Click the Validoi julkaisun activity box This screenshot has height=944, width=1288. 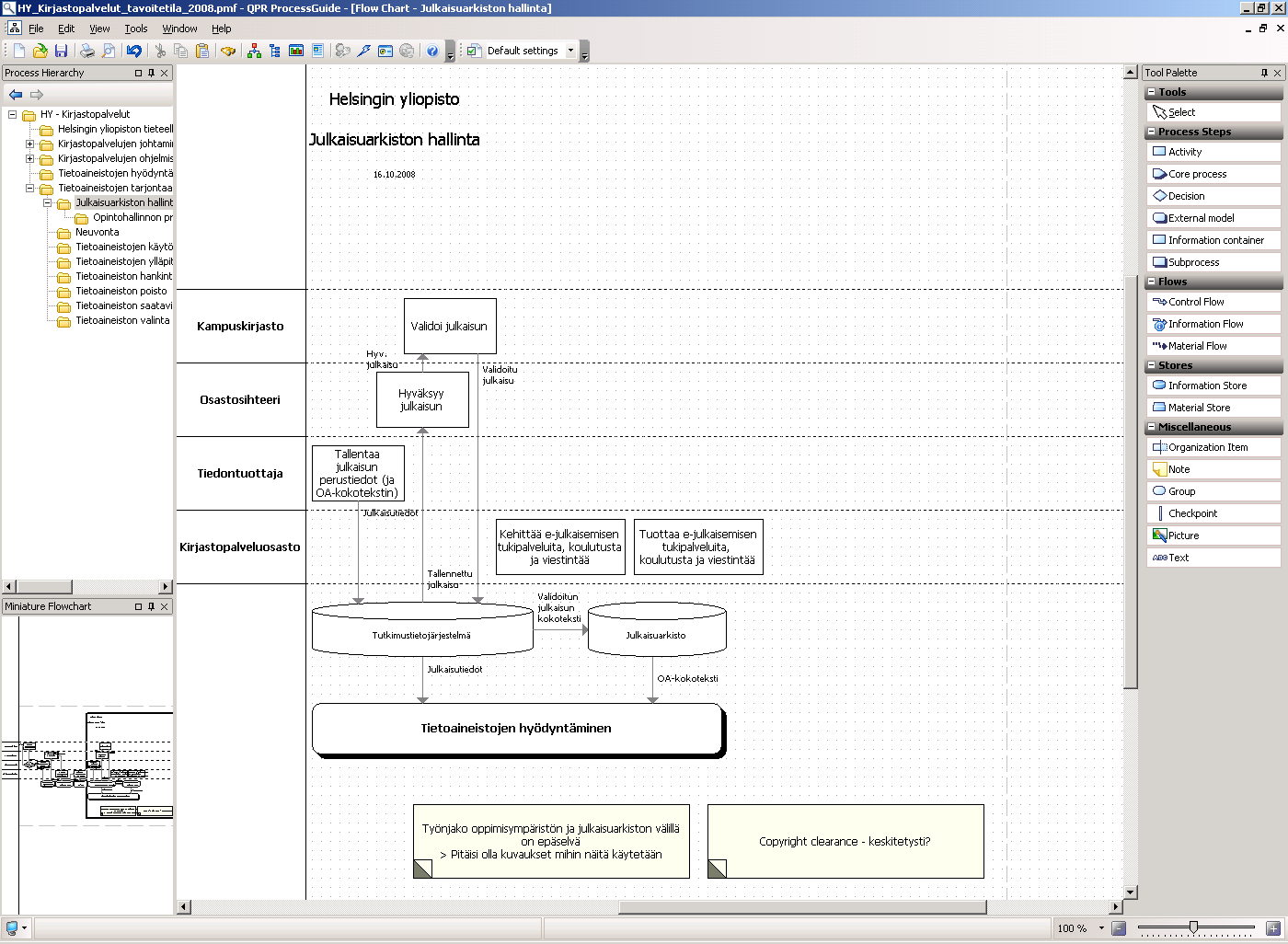click(x=450, y=326)
